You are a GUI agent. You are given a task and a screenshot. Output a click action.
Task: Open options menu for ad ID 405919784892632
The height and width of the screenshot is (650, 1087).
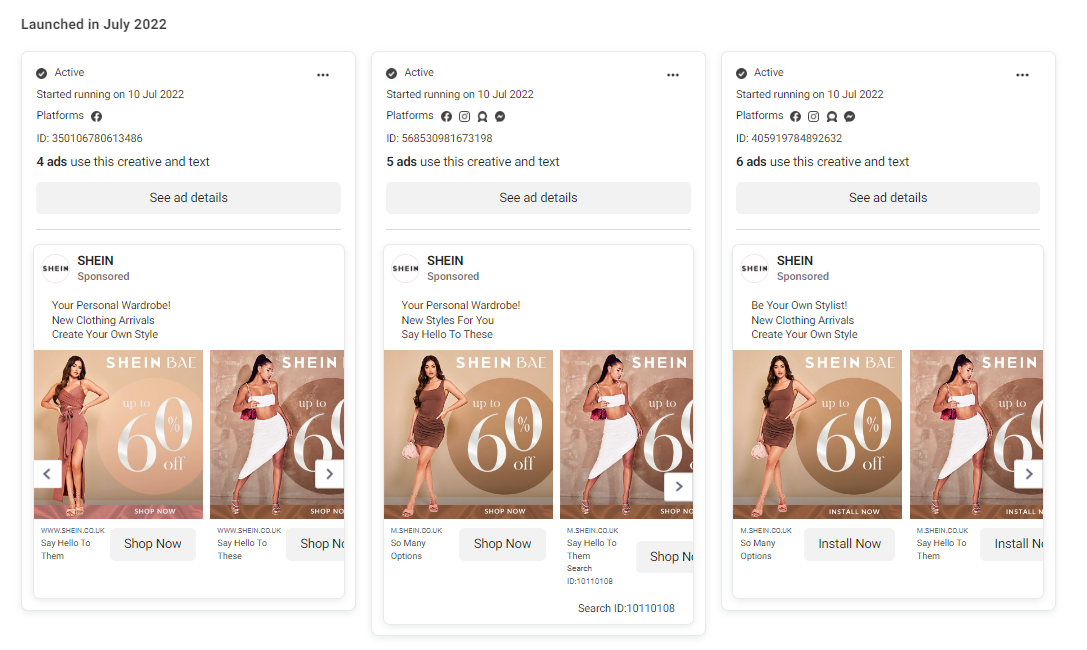1023,75
